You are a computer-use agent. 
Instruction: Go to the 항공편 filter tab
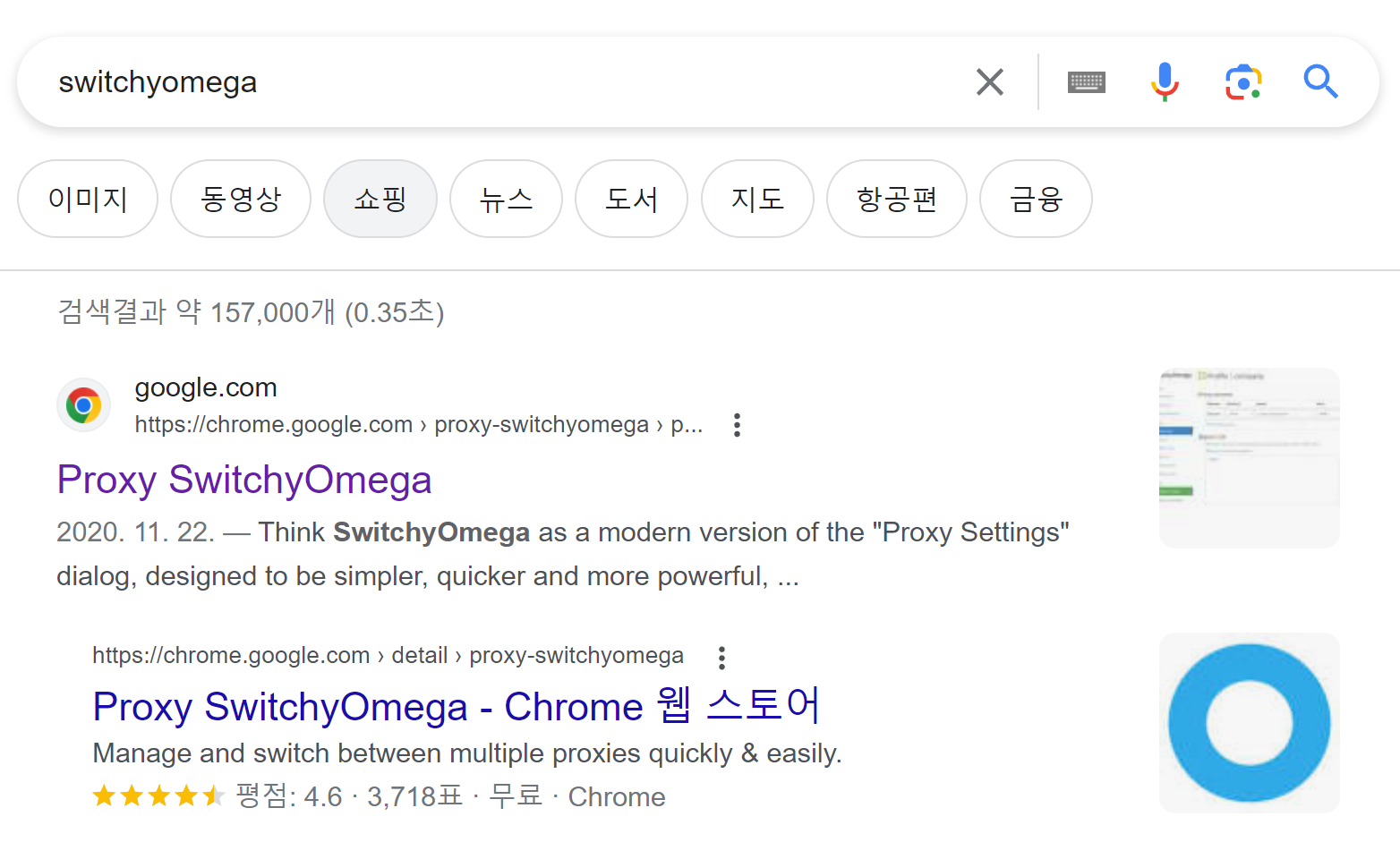[x=897, y=199]
